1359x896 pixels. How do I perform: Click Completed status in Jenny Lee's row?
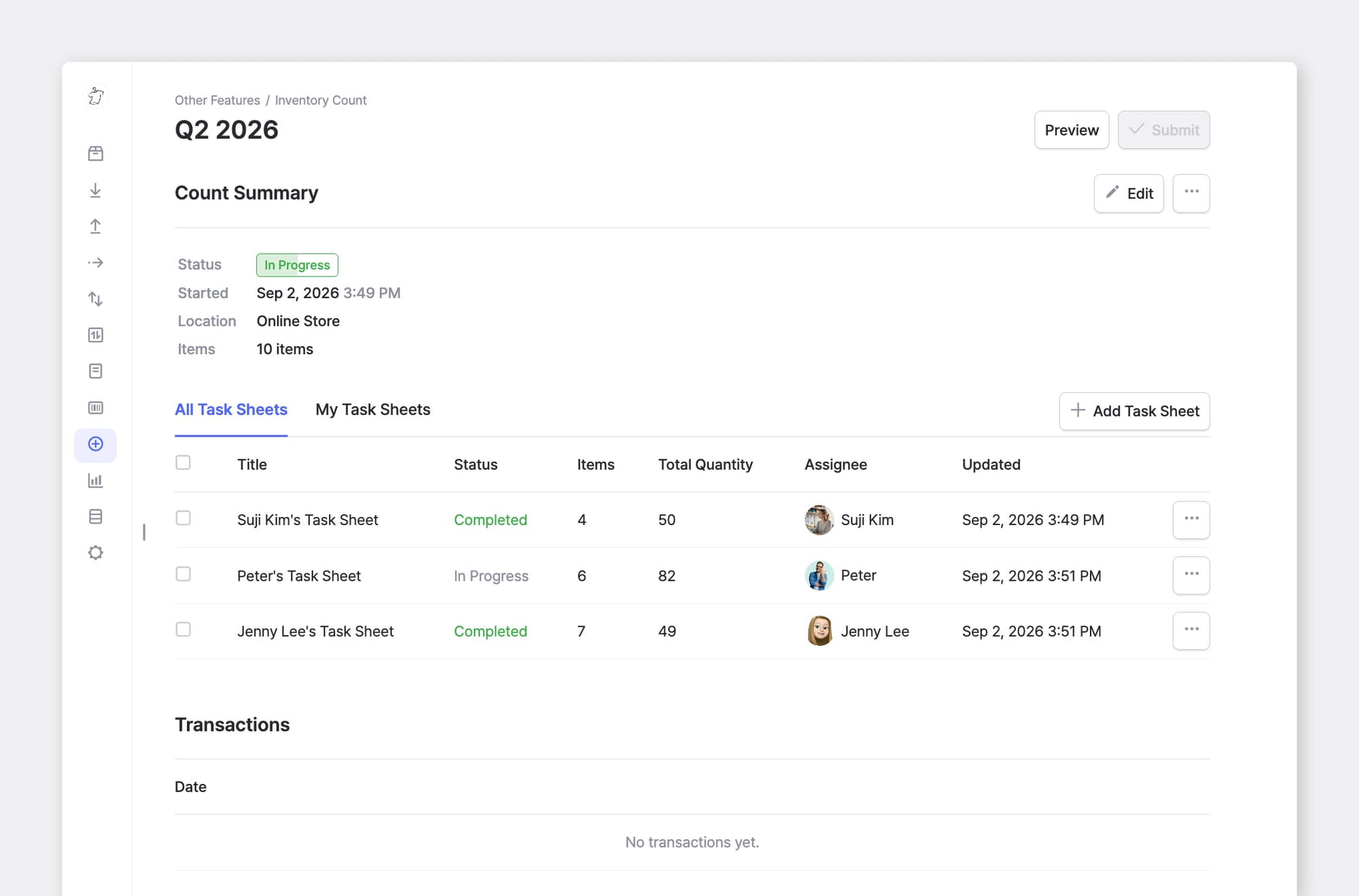click(x=491, y=632)
